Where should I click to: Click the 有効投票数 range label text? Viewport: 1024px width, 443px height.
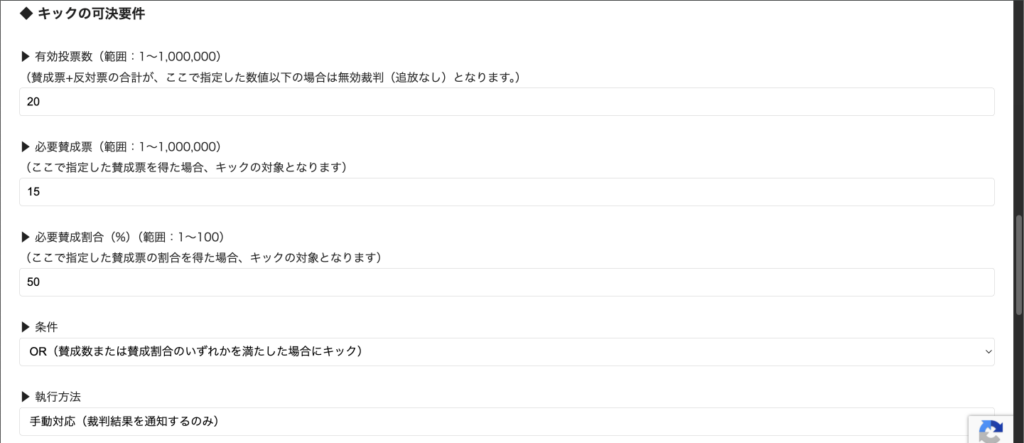click(x=128, y=57)
